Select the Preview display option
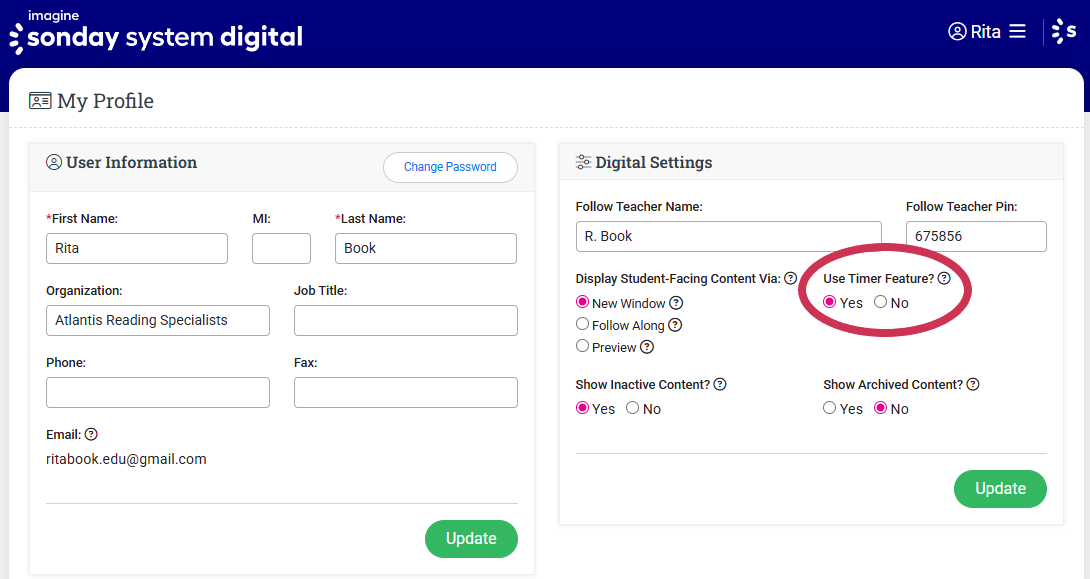 tap(582, 346)
